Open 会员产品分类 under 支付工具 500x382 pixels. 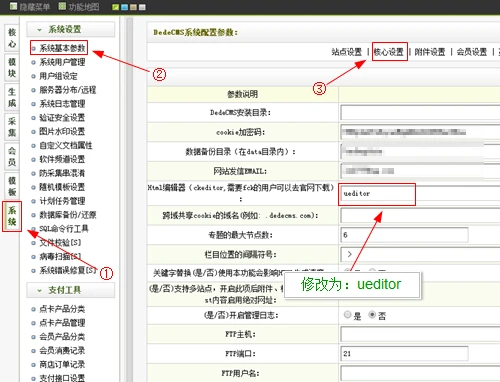62,337
